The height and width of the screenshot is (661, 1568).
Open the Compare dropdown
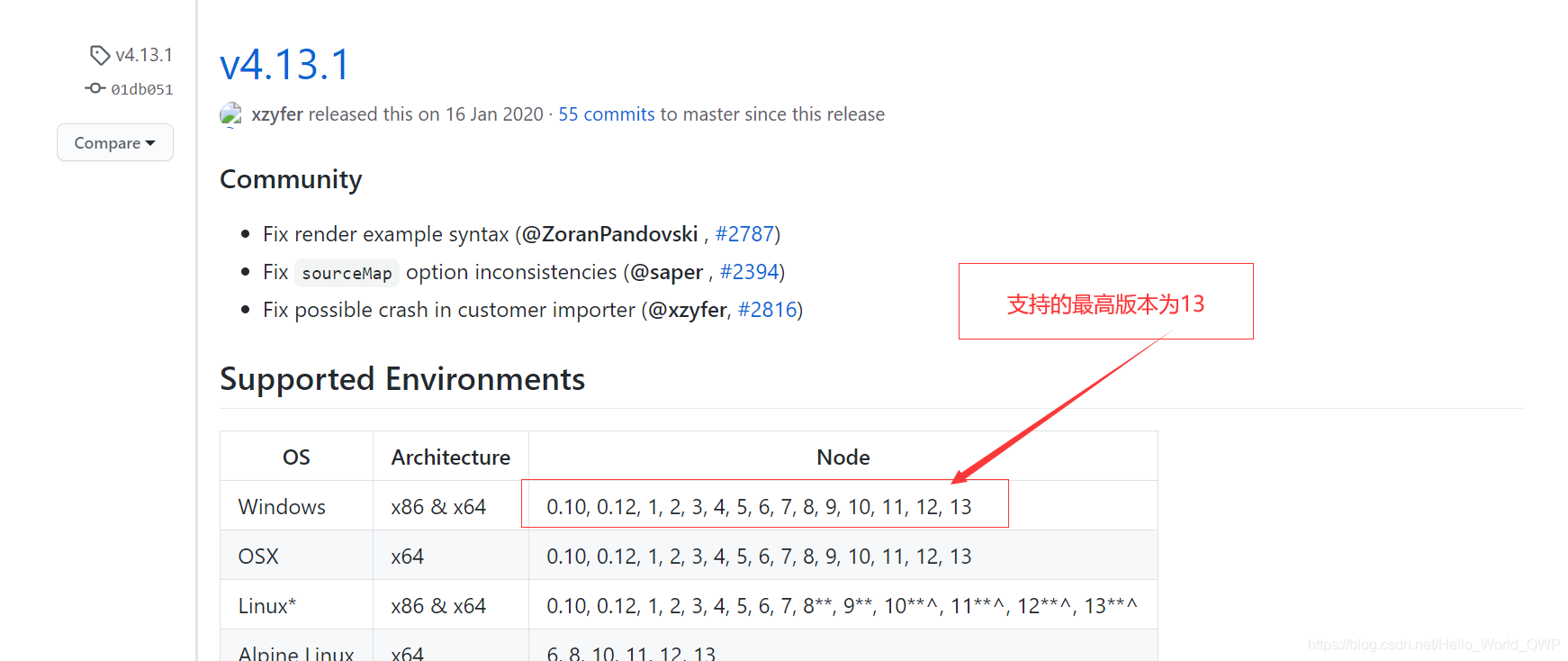pyautogui.click(x=114, y=143)
